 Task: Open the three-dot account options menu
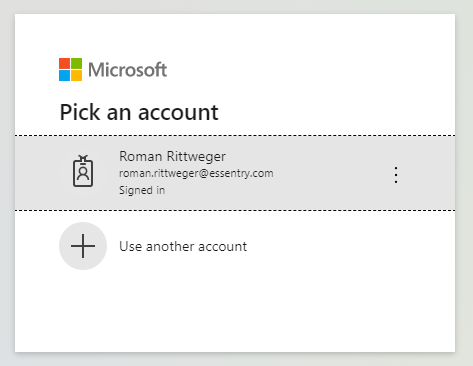[x=396, y=175]
